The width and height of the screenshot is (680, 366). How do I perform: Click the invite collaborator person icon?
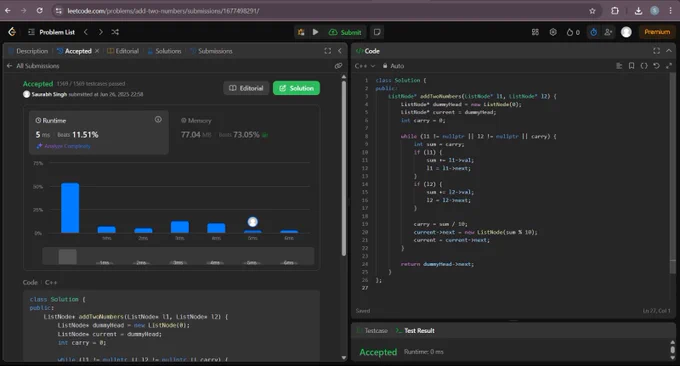tap(608, 32)
